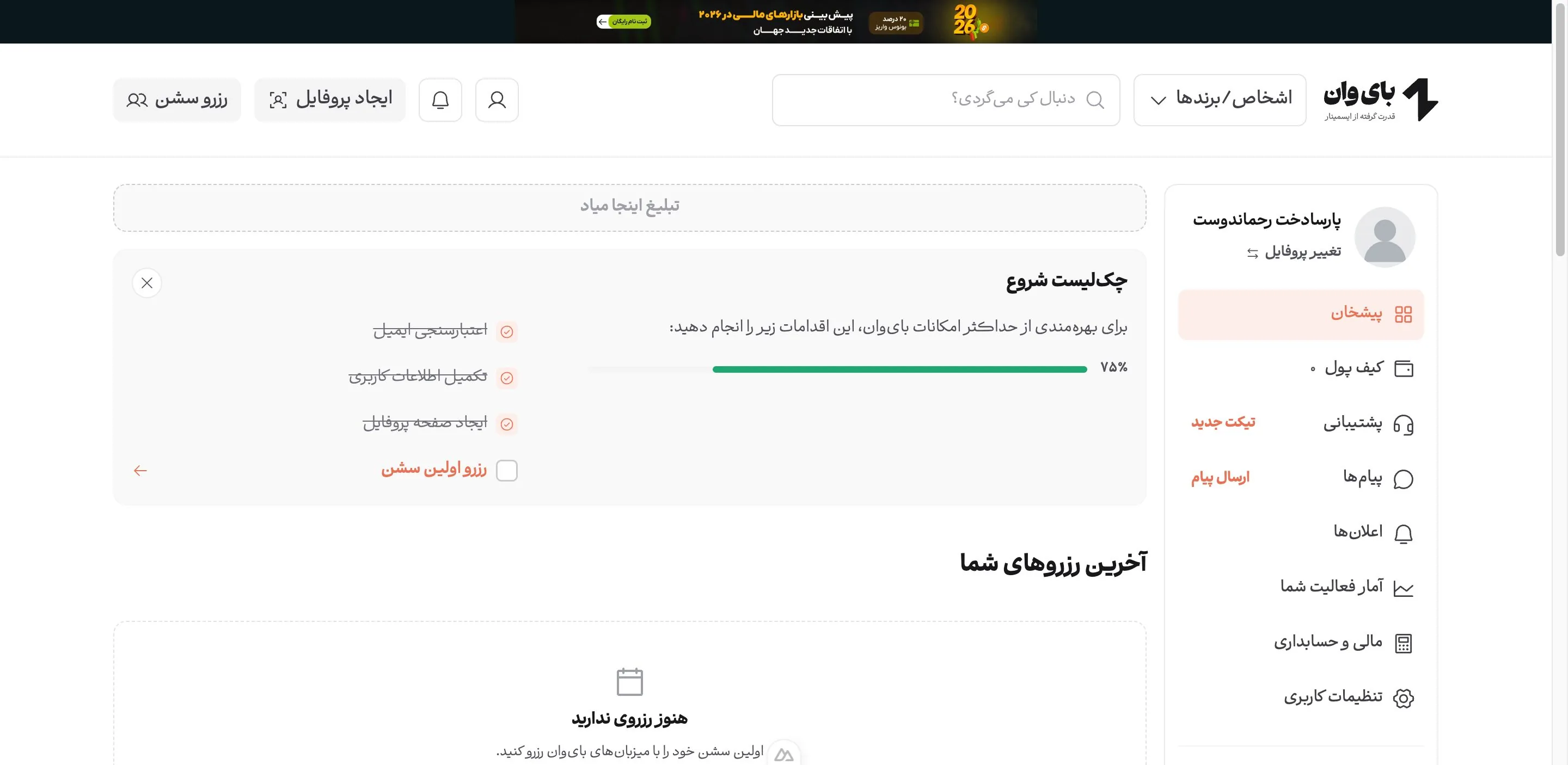The image size is (1568, 765).
Task: Close the چک‌لیست شروع card
Action: [146, 283]
